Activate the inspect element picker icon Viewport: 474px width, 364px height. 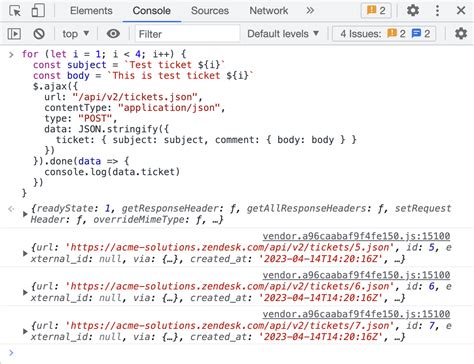tap(15, 11)
